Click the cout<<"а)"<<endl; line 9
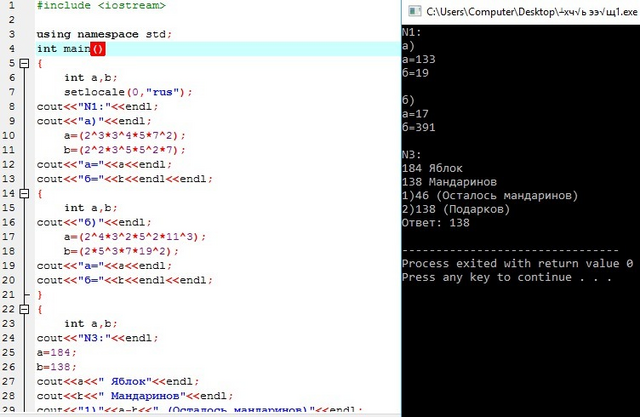Image resolution: width=640 pixels, height=417 pixels. click(94, 121)
